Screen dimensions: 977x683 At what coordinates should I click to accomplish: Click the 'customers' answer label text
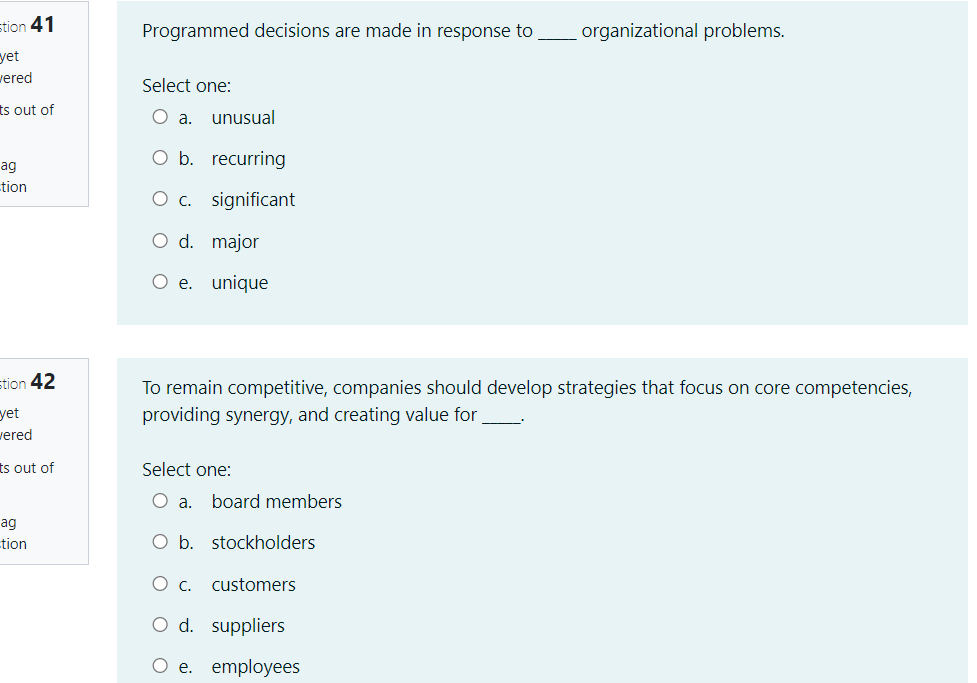pyautogui.click(x=253, y=584)
